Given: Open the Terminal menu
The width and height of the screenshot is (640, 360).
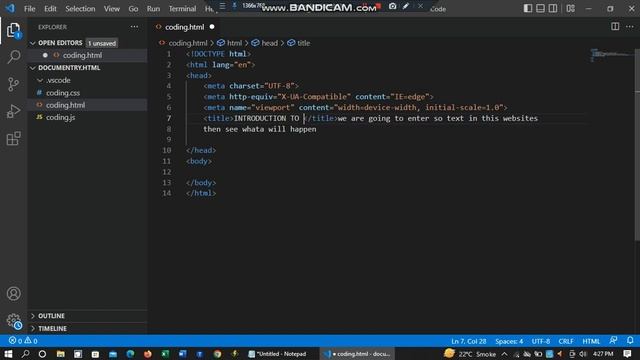Looking at the screenshot, I should click(x=182, y=9).
